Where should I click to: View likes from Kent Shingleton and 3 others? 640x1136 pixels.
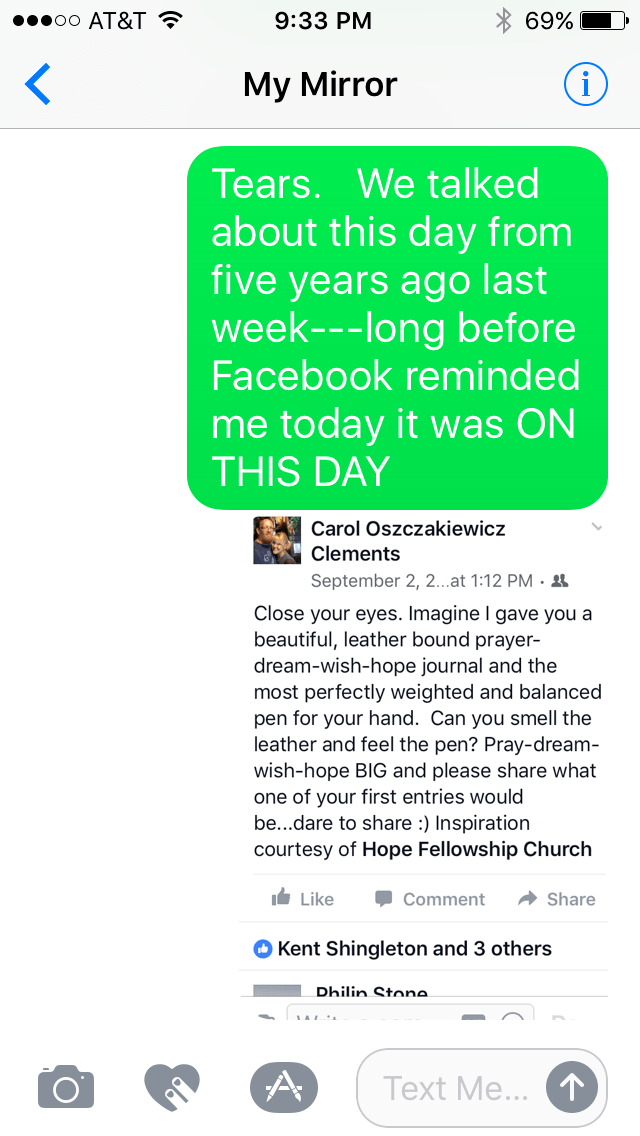[x=414, y=948]
